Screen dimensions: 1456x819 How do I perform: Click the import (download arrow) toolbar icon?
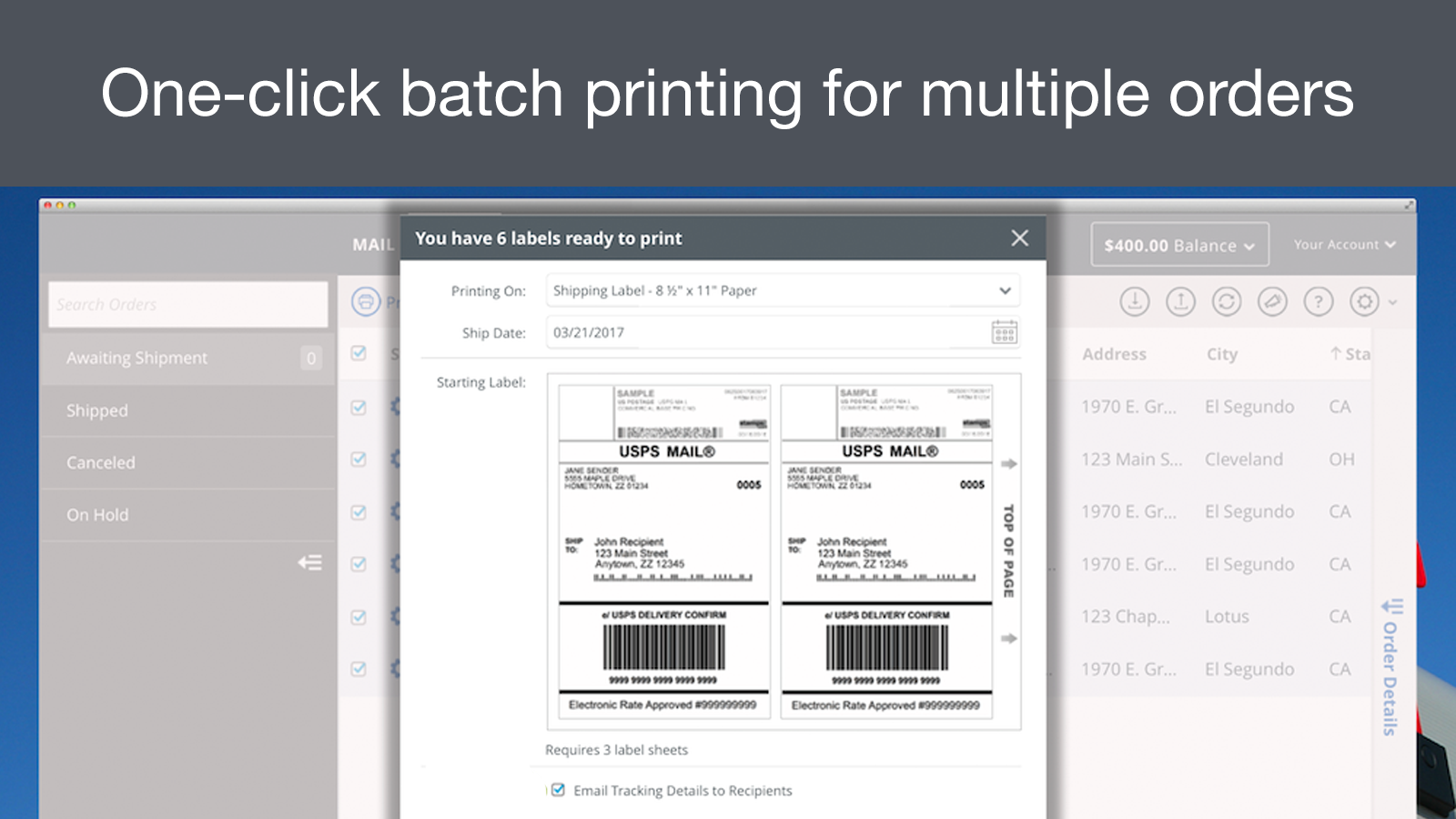[x=1135, y=301]
